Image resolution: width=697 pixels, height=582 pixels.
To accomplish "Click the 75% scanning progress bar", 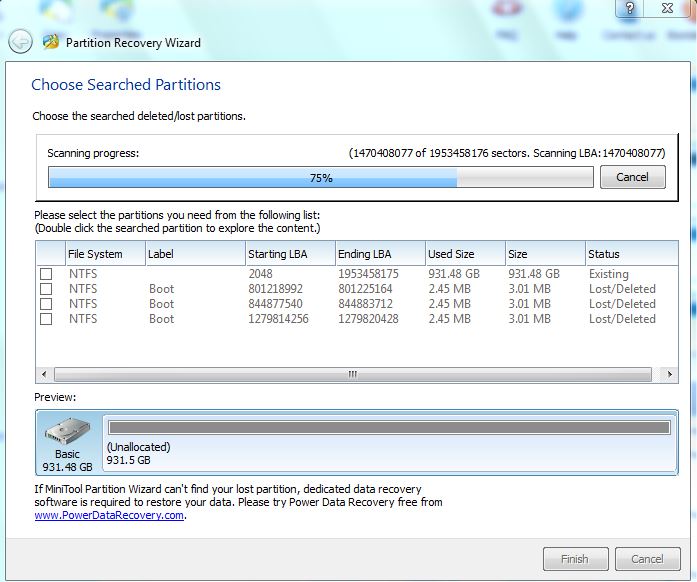I will point(320,177).
